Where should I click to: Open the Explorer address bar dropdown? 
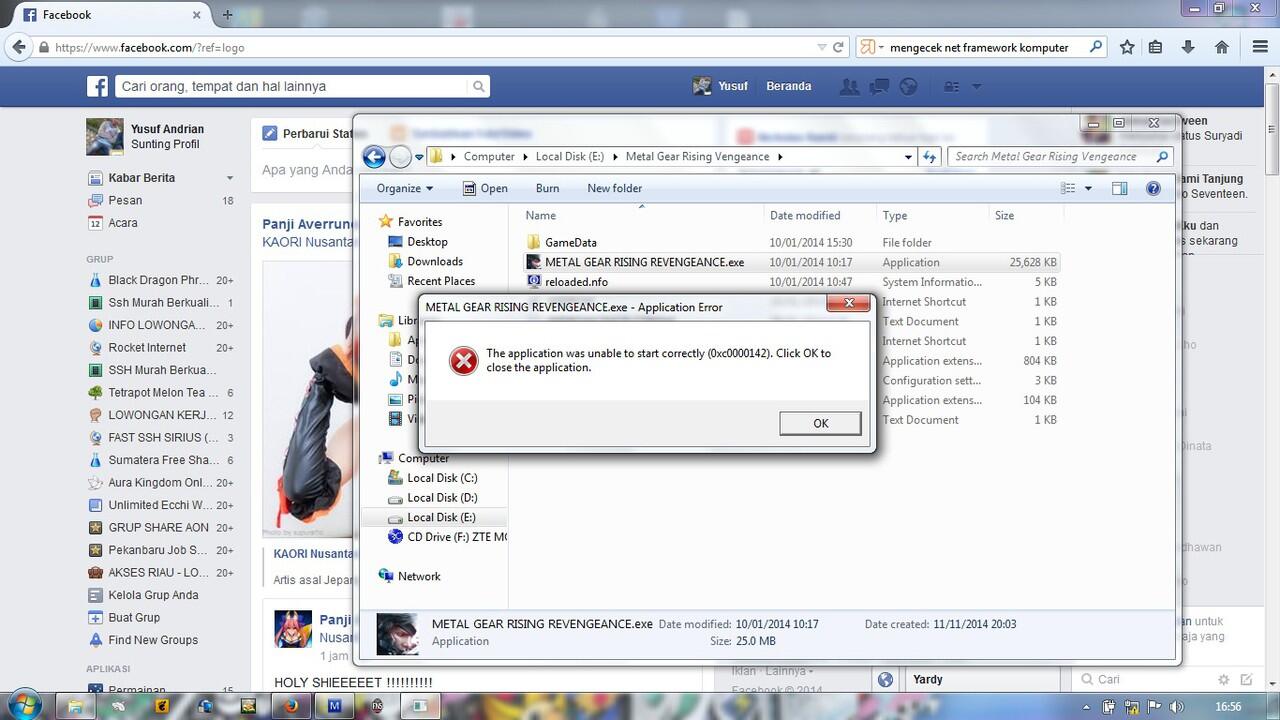[908, 157]
